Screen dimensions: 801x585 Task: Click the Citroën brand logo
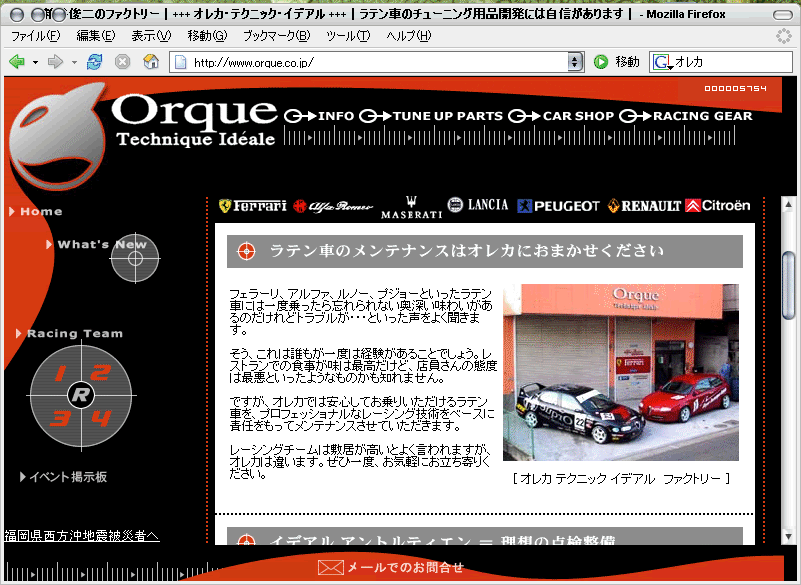tap(718, 205)
